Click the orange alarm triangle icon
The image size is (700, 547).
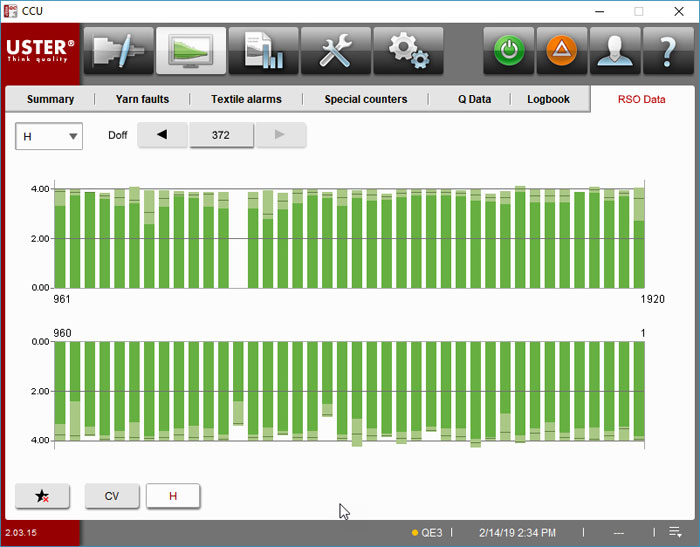(562, 50)
